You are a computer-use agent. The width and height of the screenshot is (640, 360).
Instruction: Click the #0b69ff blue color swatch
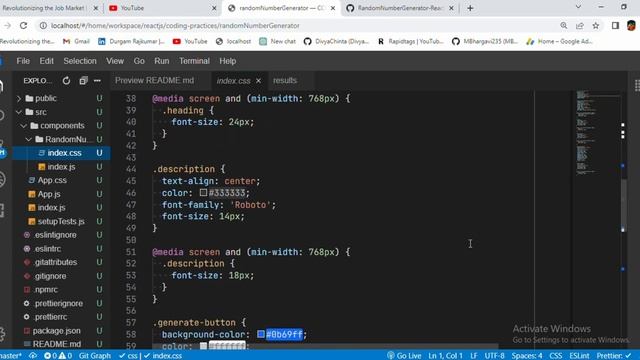point(261,334)
